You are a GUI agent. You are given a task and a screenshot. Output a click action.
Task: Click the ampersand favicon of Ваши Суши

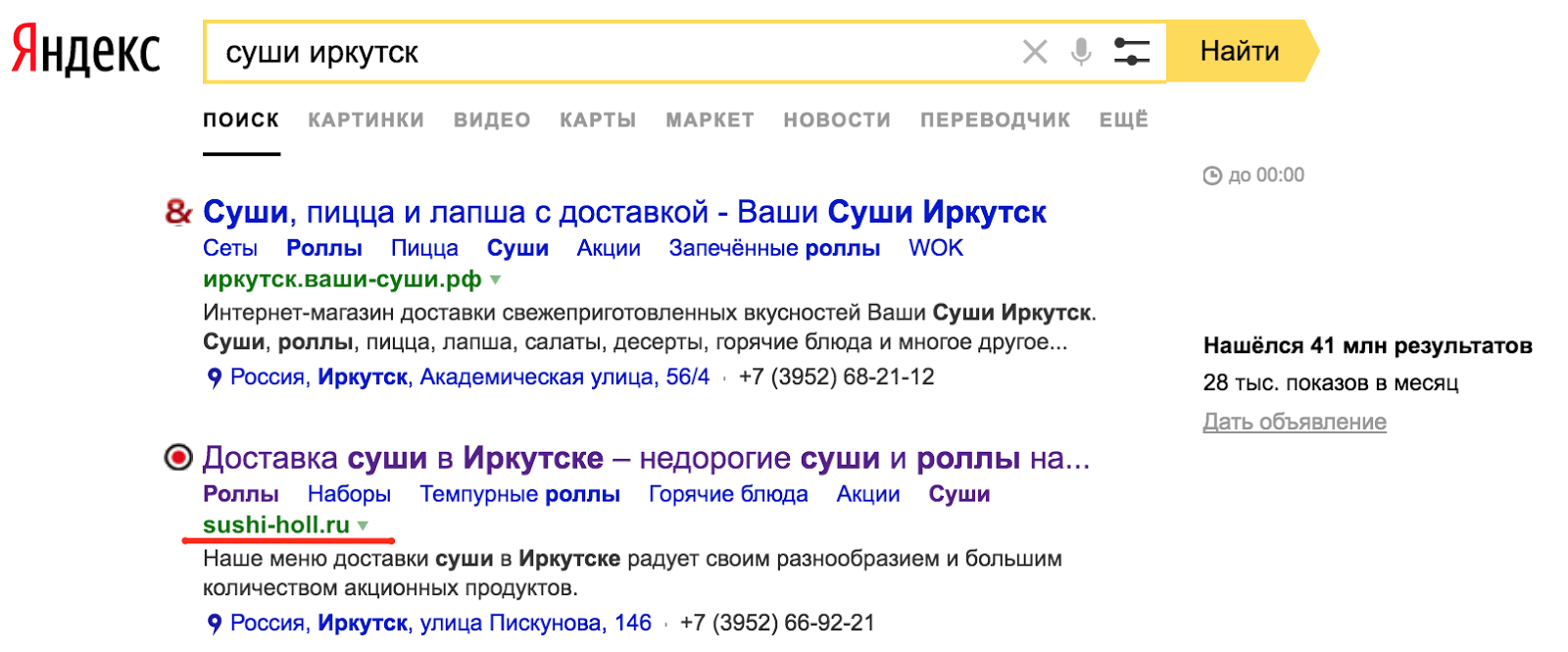coord(178,211)
